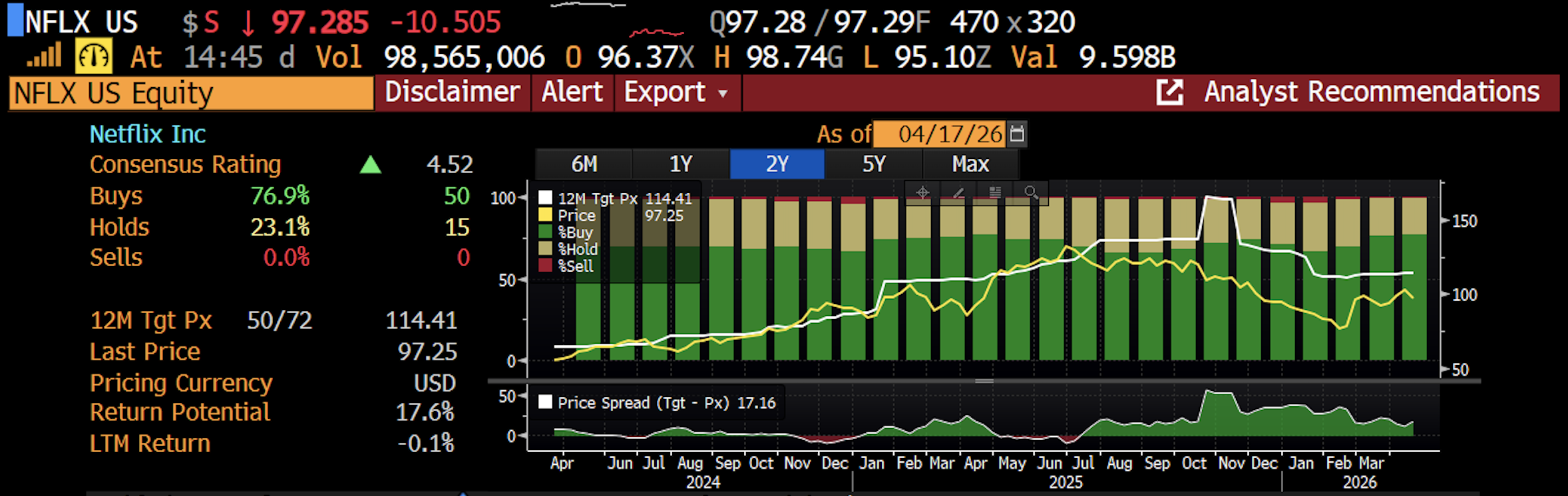The width and height of the screenshot is (1568, 496).
Task: Click the red intraday sparkline chart
Action: 656,31
